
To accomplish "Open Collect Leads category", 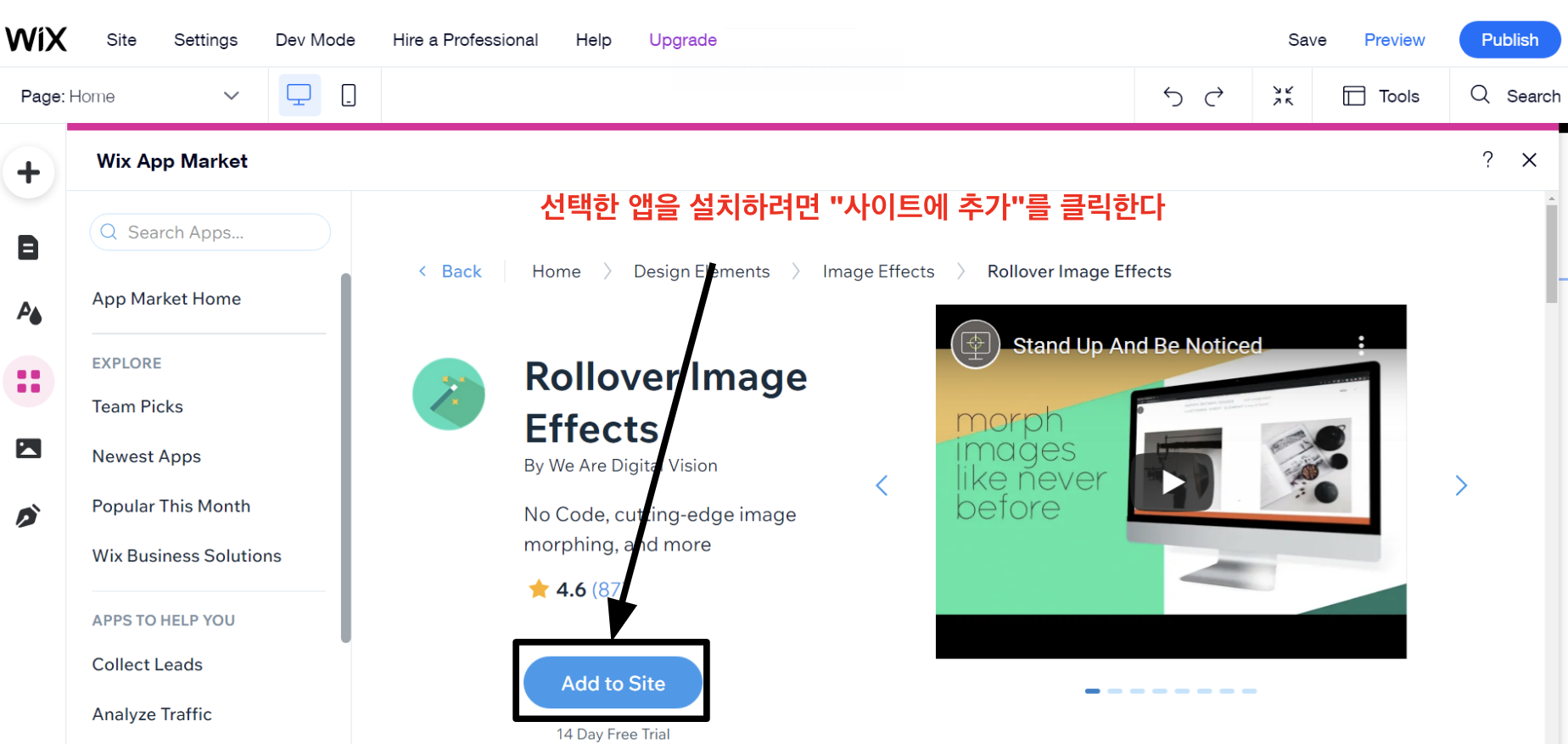I will click(x=147, y=664).
